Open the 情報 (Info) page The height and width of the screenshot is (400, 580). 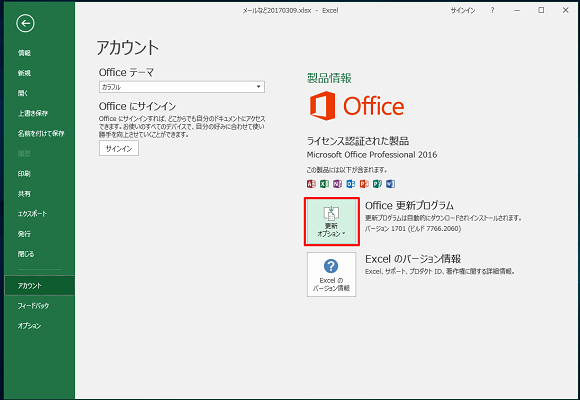[x=24, y=53]
